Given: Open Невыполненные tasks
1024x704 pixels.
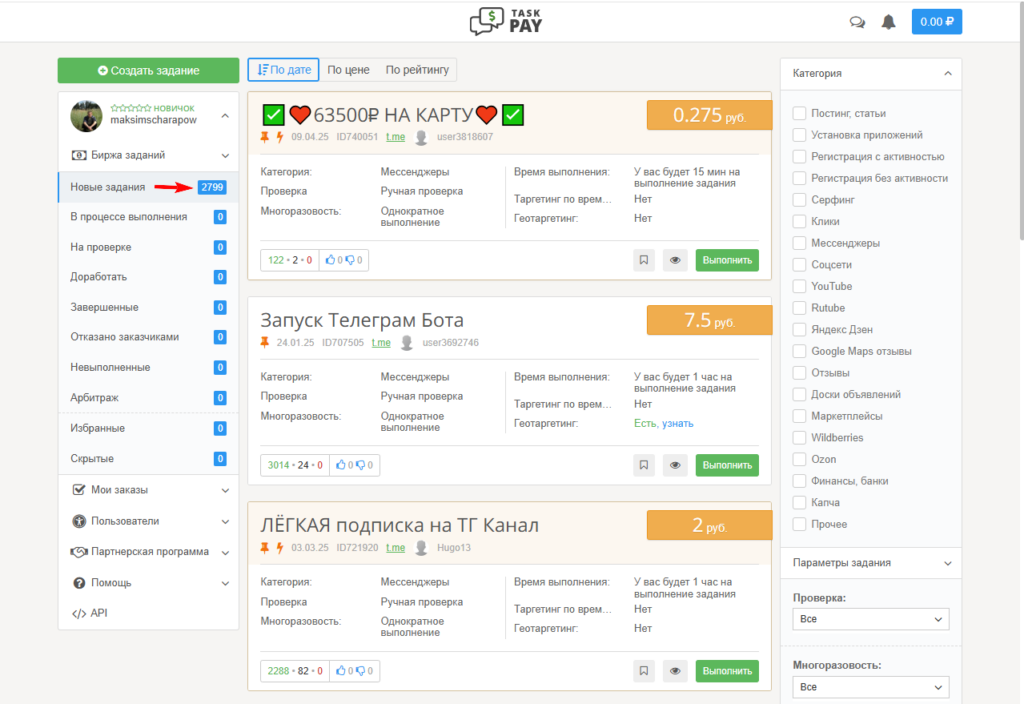Looking at the screenshot, I should 149,368.
